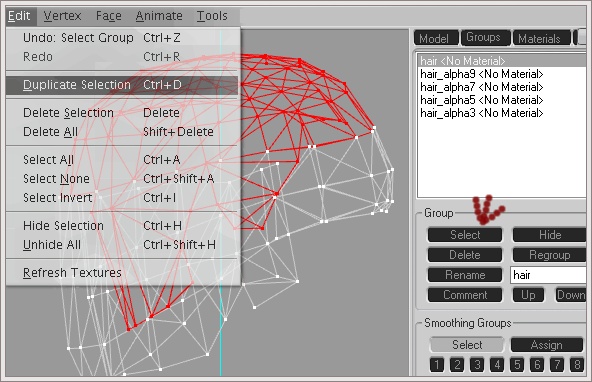592x382 pixels.
Task: Open the Face menu
Action: [109, 16]
